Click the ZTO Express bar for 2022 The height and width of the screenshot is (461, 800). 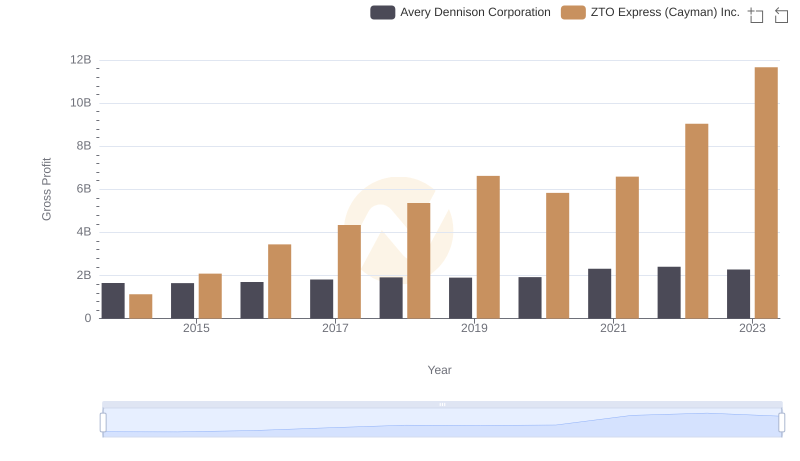click(x=696, y=221)
